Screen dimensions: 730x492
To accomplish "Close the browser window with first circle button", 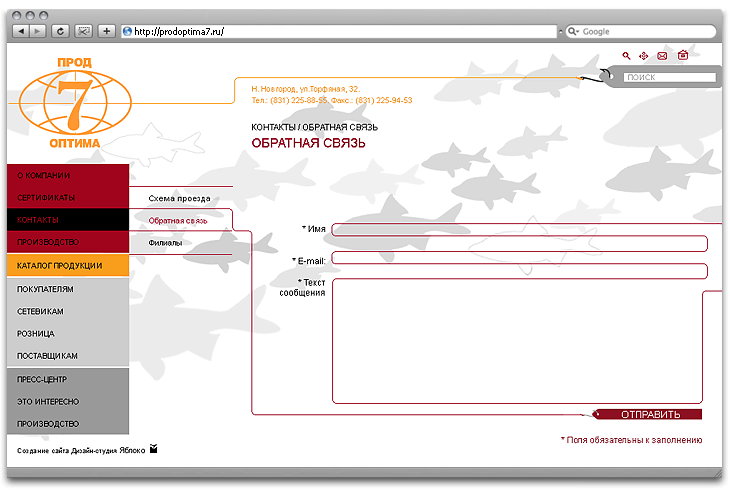I will click(17, 15).
